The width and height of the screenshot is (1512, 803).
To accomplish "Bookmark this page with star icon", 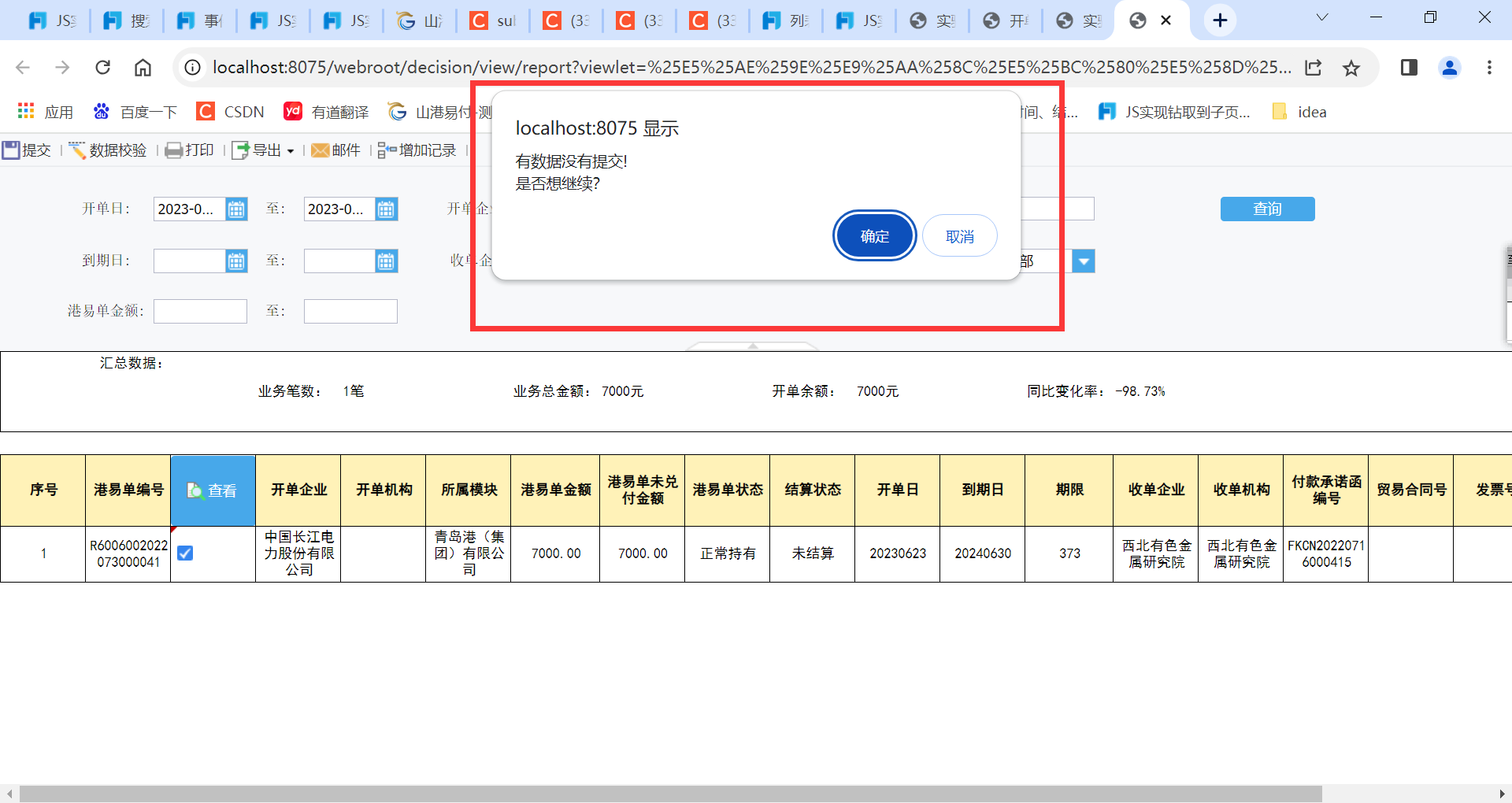I will (1351, 68).
